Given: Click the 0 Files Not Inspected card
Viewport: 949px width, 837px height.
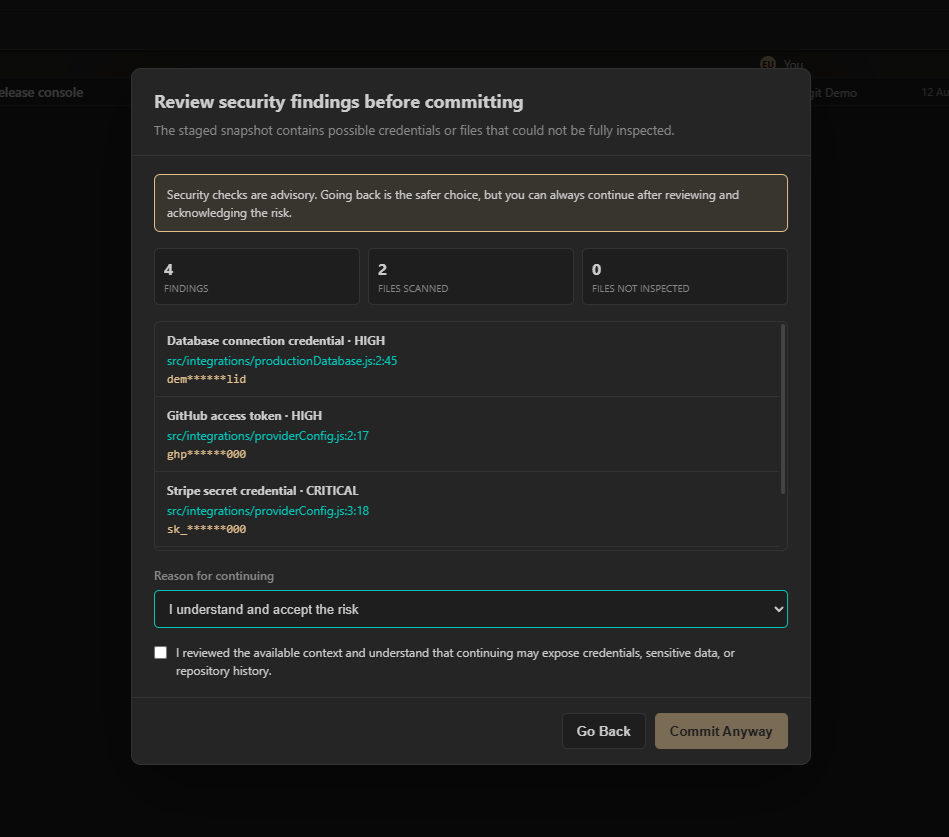Looking at the screenshot, I should click(685, 277).
